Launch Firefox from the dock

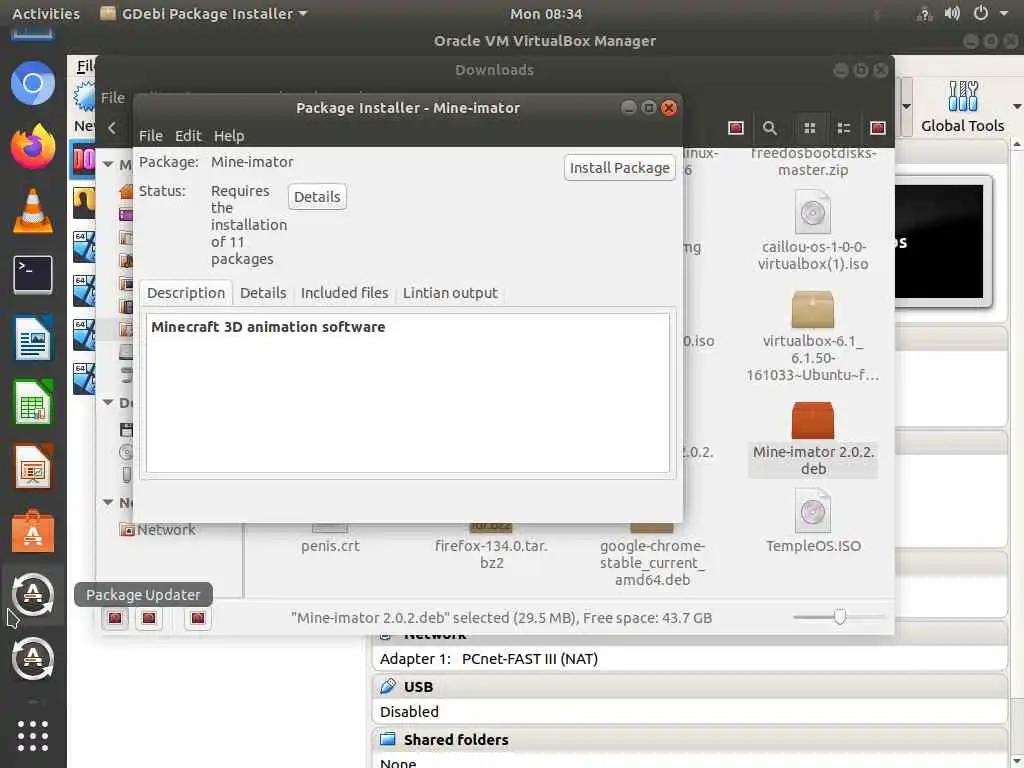[x=33, y=146]
